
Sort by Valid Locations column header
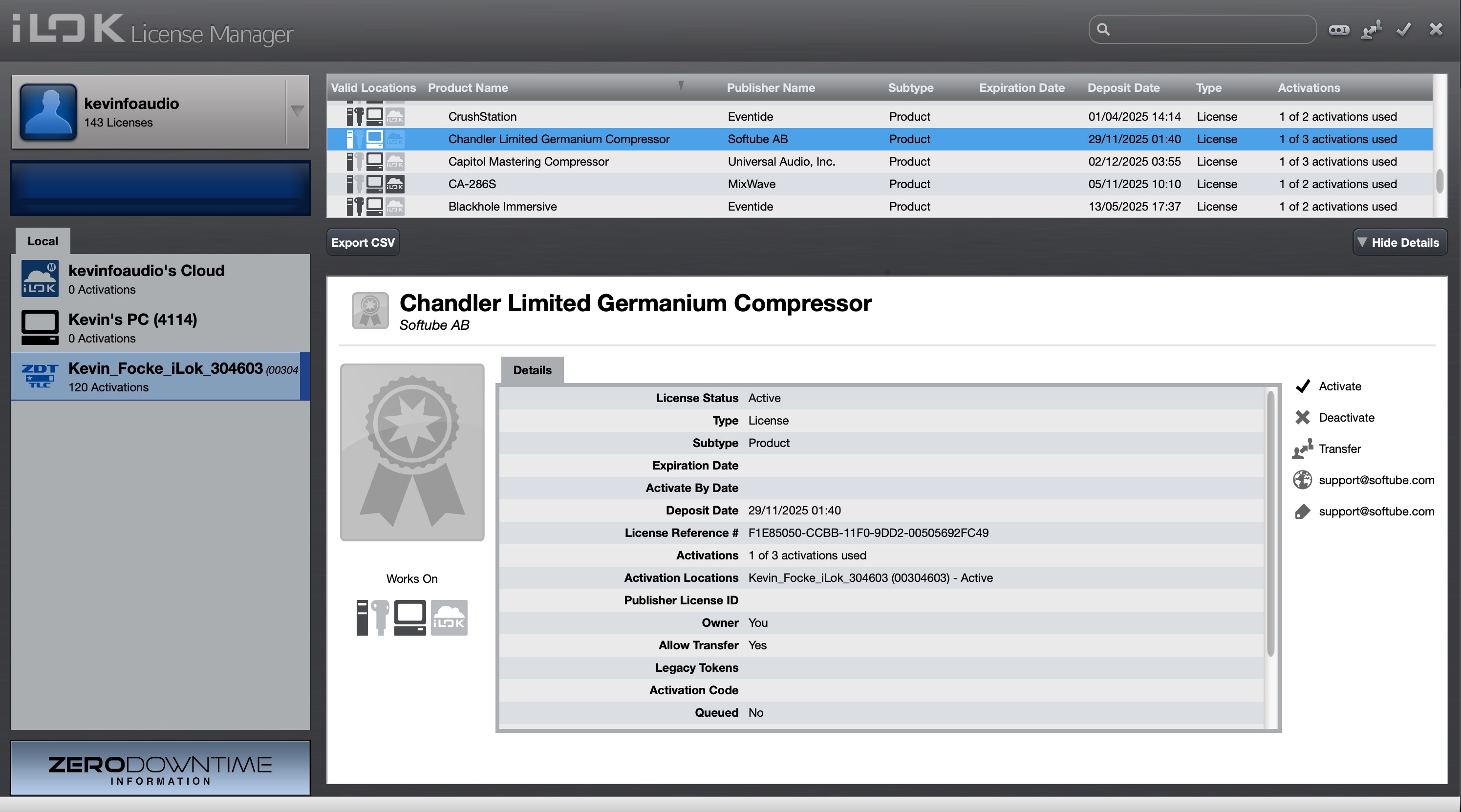[373, 88]
